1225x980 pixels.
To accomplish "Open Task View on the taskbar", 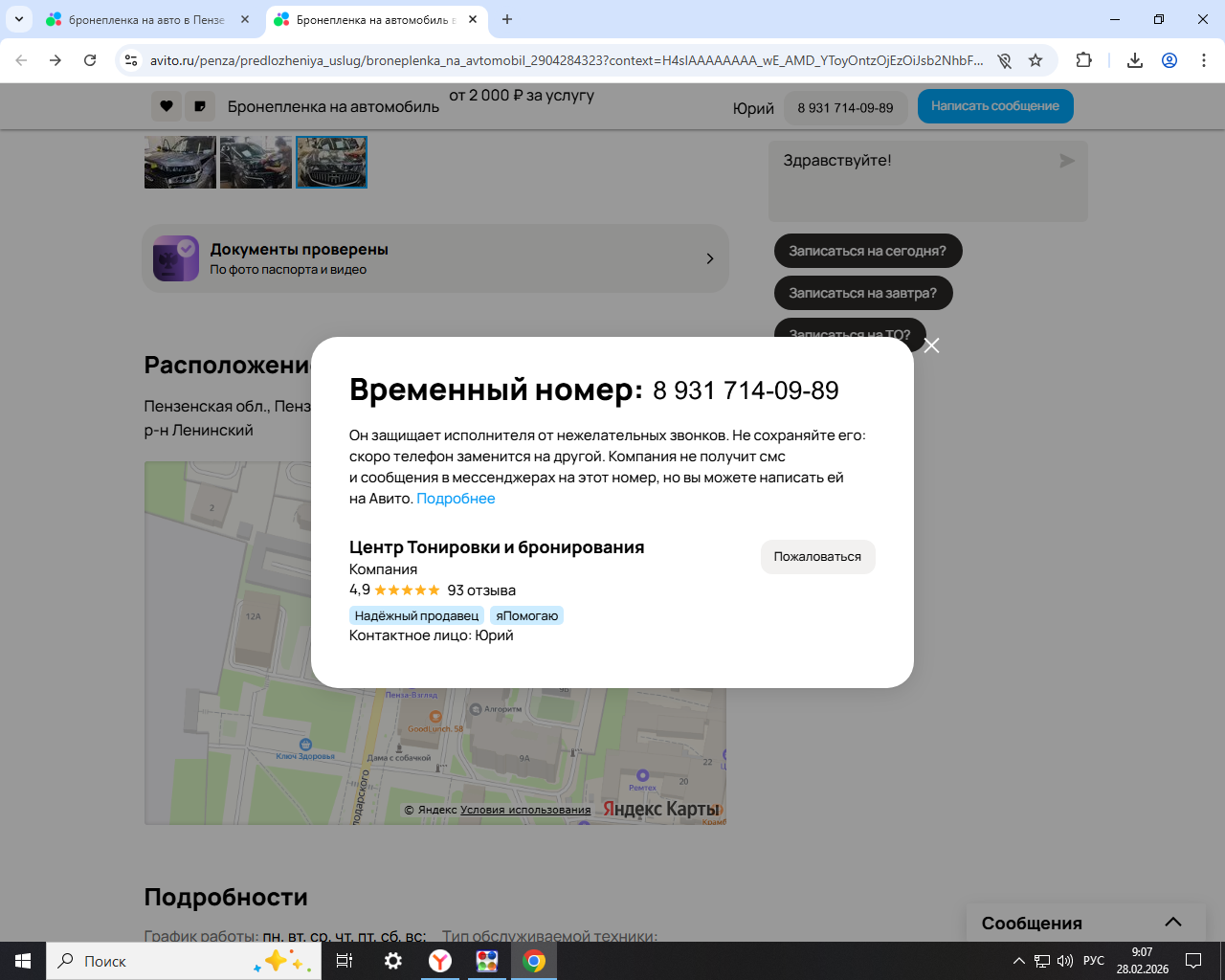I will pos(345,961).
